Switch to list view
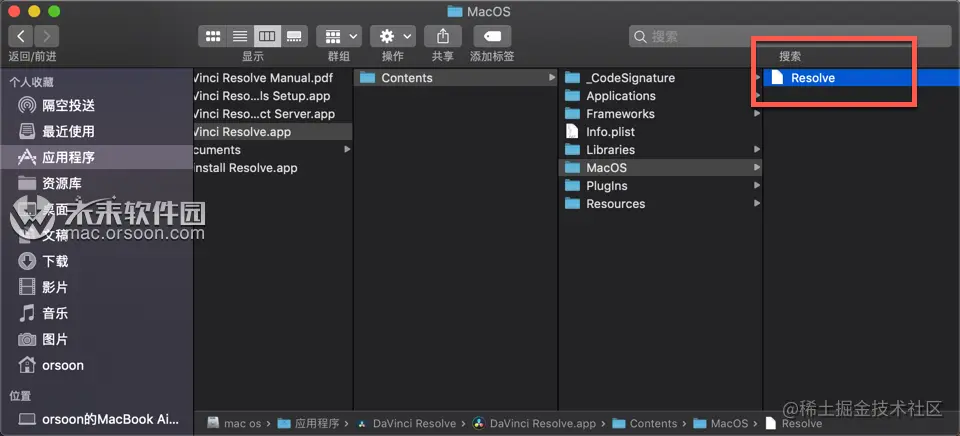 tap(240, 36)
